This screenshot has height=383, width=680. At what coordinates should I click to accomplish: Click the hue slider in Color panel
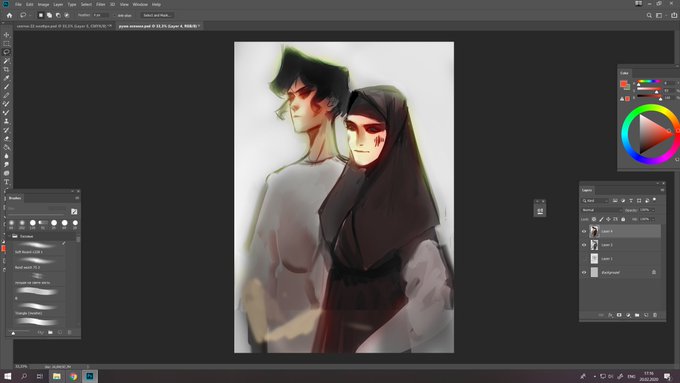(x=649, y=81)
